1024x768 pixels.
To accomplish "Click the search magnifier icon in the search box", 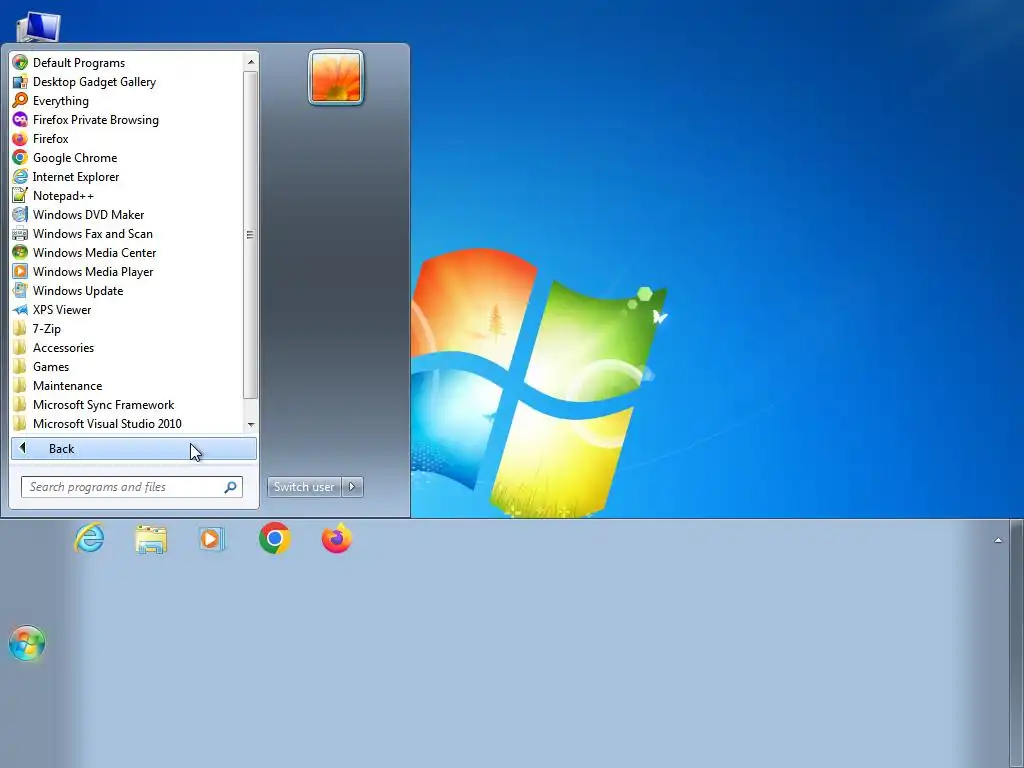I will click(x=231, y=487).
